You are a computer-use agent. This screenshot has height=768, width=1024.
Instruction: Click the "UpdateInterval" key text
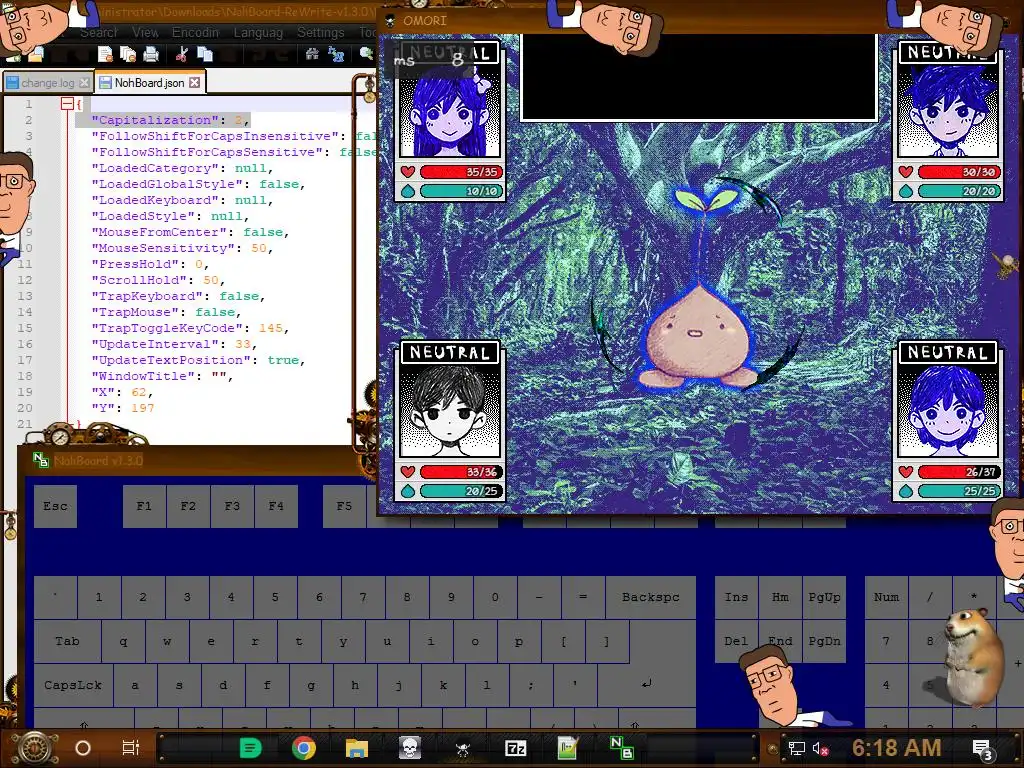[155, 344]
